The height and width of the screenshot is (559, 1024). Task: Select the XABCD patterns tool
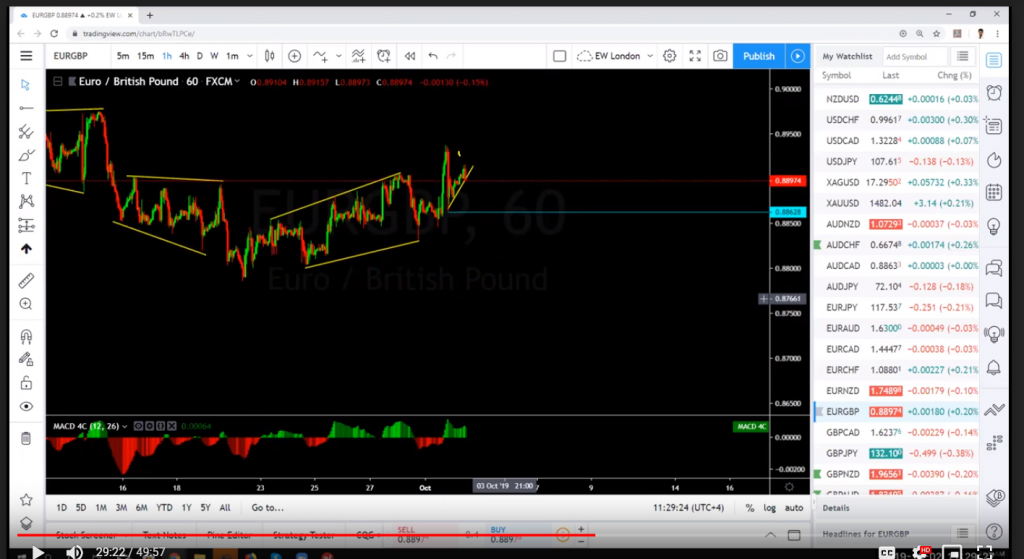point(26,201)
